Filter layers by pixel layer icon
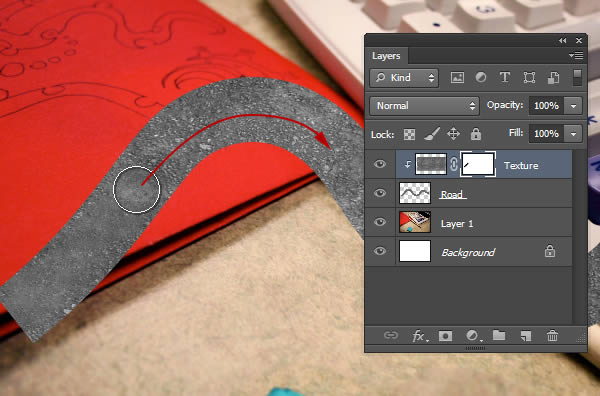The width and height of the screenshot is (600, 396). (x=457, y=78)
